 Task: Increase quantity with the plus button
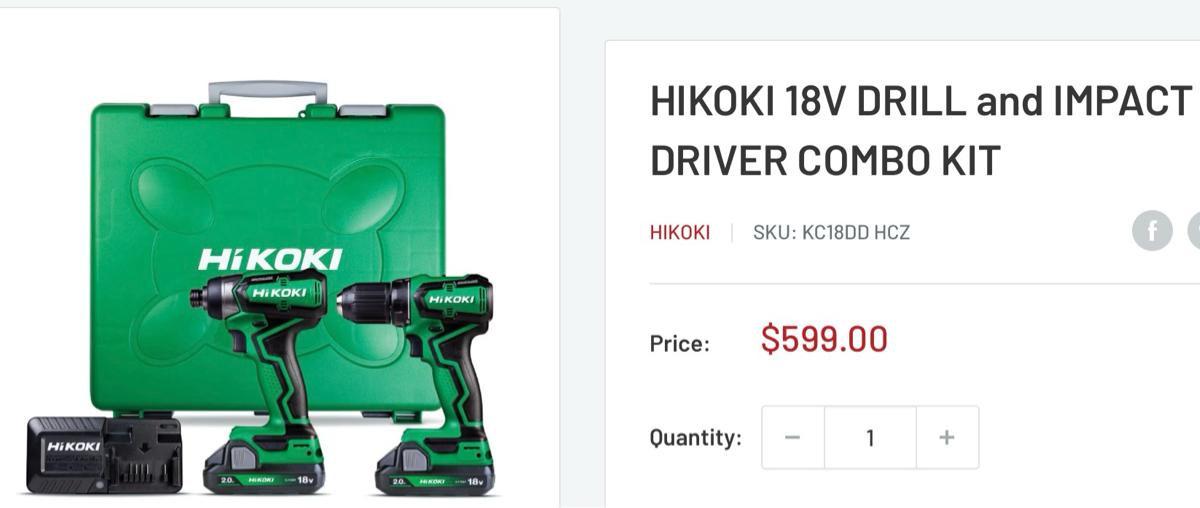pos(947,438)
